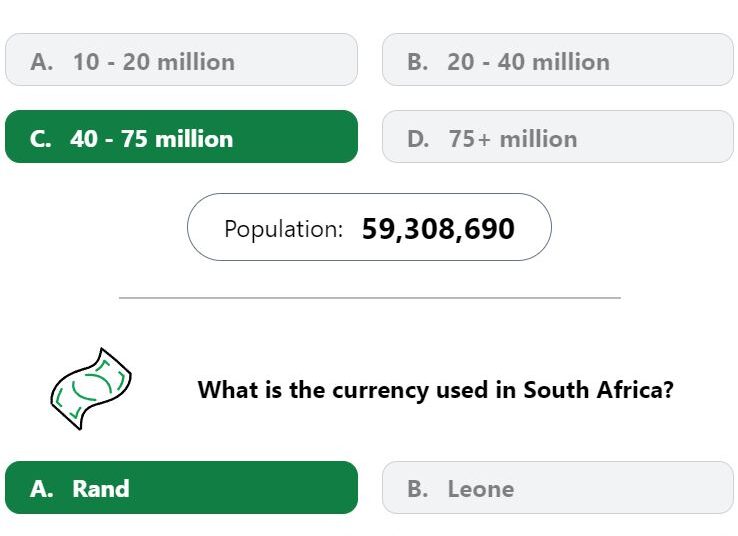Screen dimensions: 738x536
Task: Select highlighted answer 40 - 75 million
Action: point(181,136)
